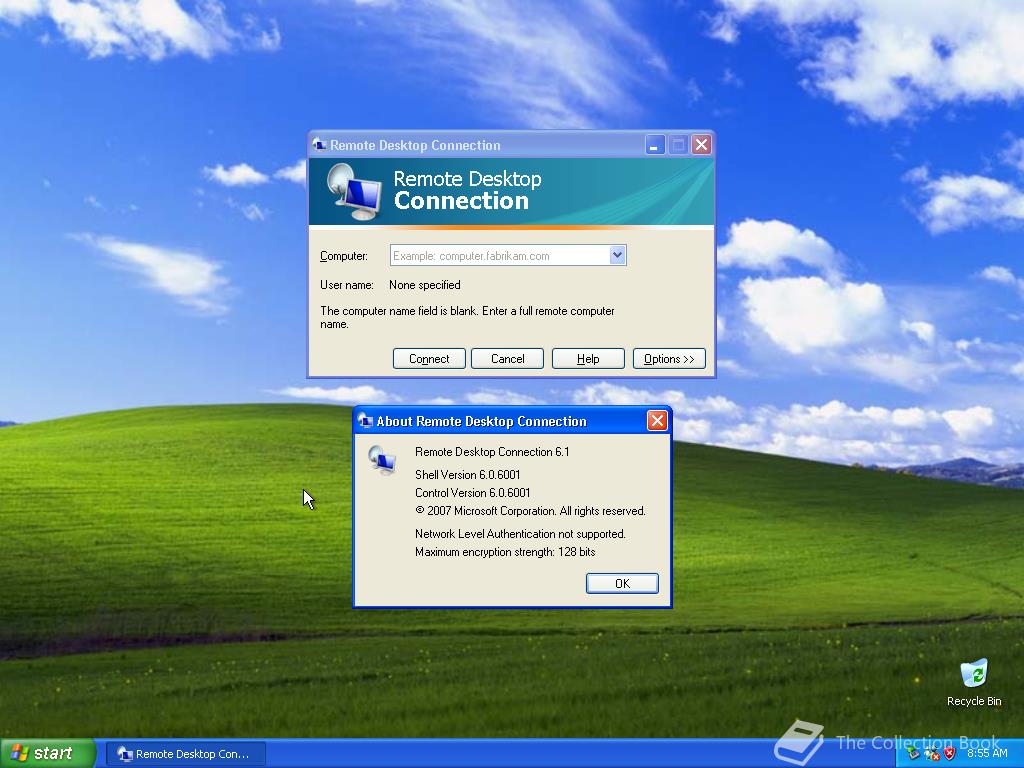Image resolution: width=1024 pixels, height=768 pixels.
Task: Click the About dialog title bar icon
Action: tap(365, 421)
